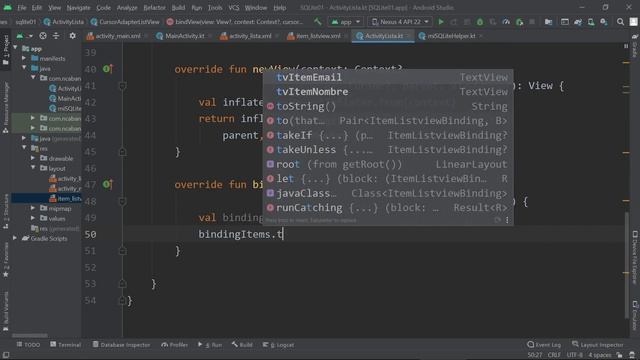Viewport: 640px width, 360px height.
Task: Open the VCS menu
Action: pos(234,8)
